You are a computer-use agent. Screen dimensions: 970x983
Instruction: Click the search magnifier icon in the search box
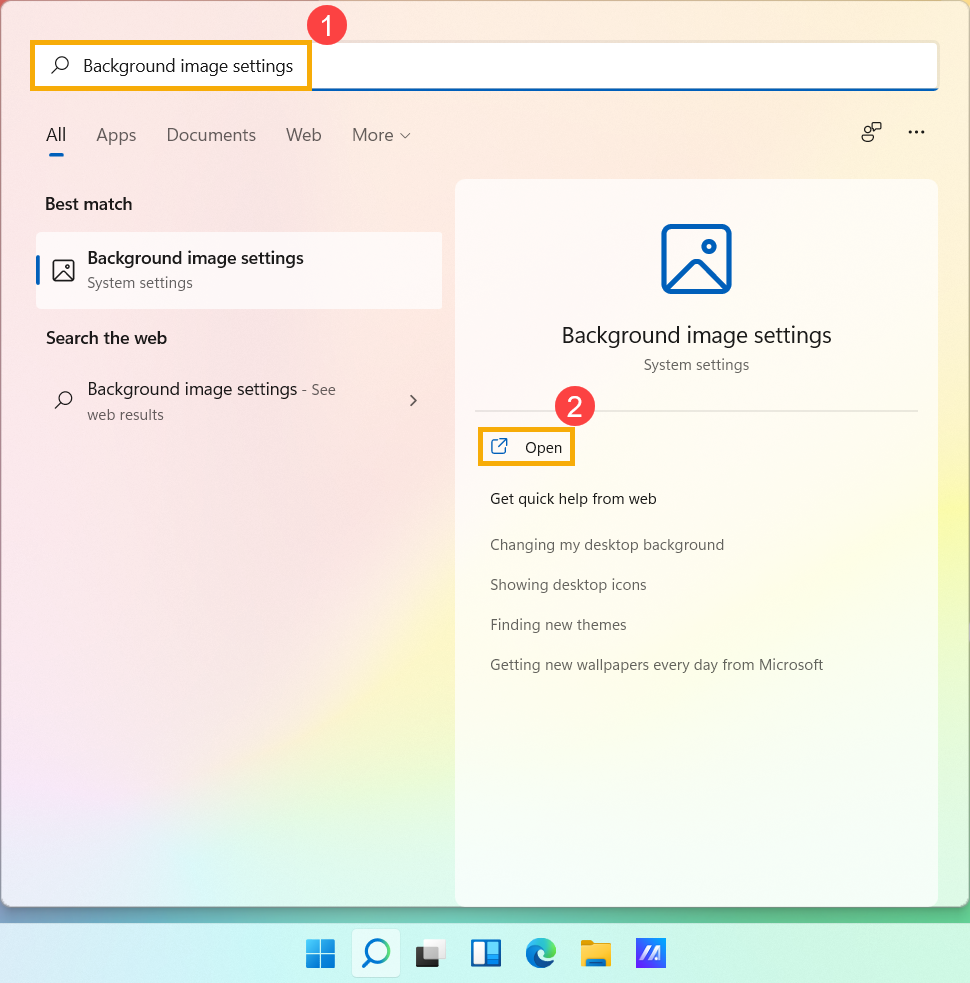tap(60, 65)
